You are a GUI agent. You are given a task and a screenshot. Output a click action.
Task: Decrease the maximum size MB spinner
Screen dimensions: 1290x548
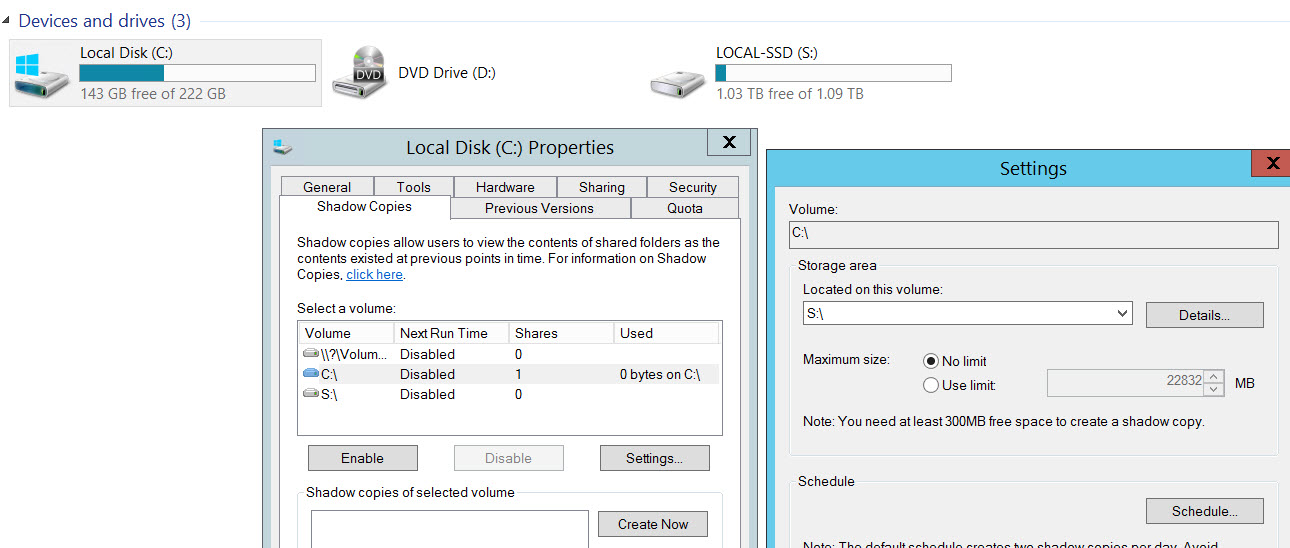click(1214, 389)
